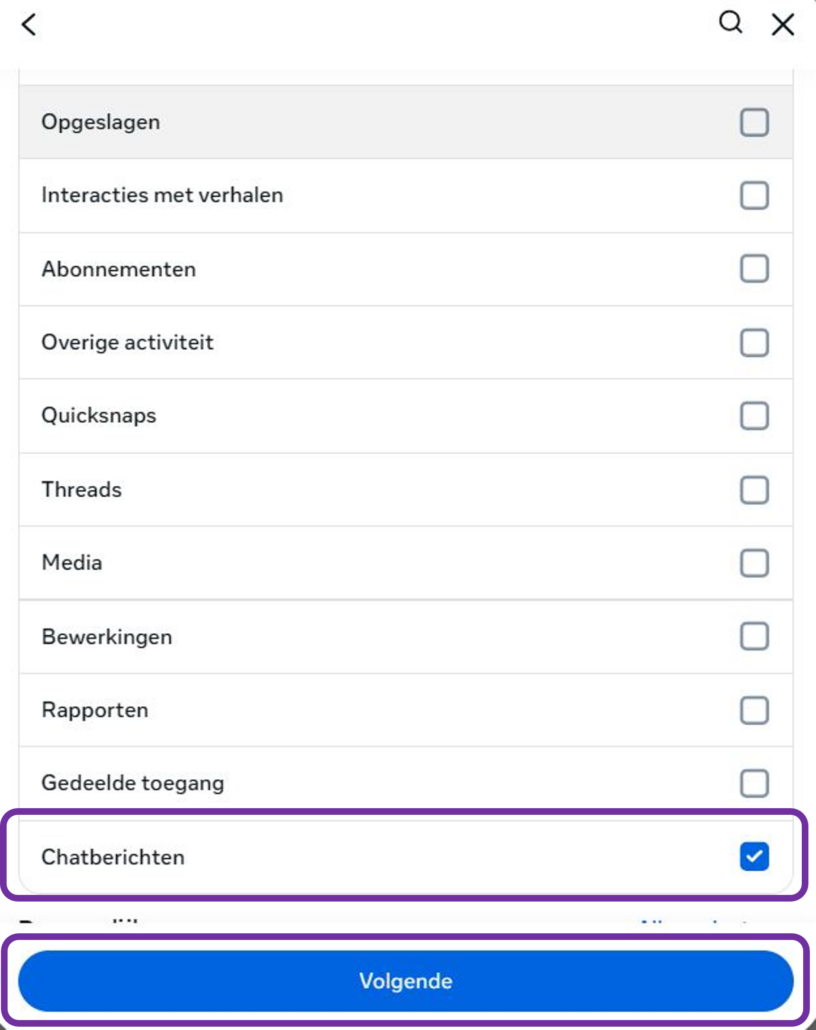The image size is (816, 1030).
Task: Check the Media checkbox
Action: click(754, 563)
